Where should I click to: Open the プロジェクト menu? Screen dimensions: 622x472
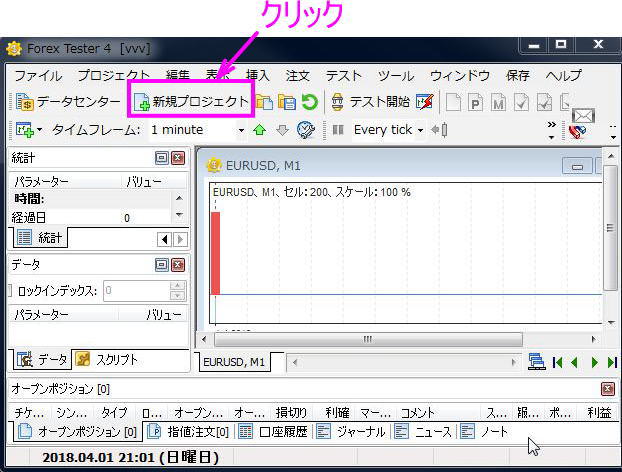113,75
